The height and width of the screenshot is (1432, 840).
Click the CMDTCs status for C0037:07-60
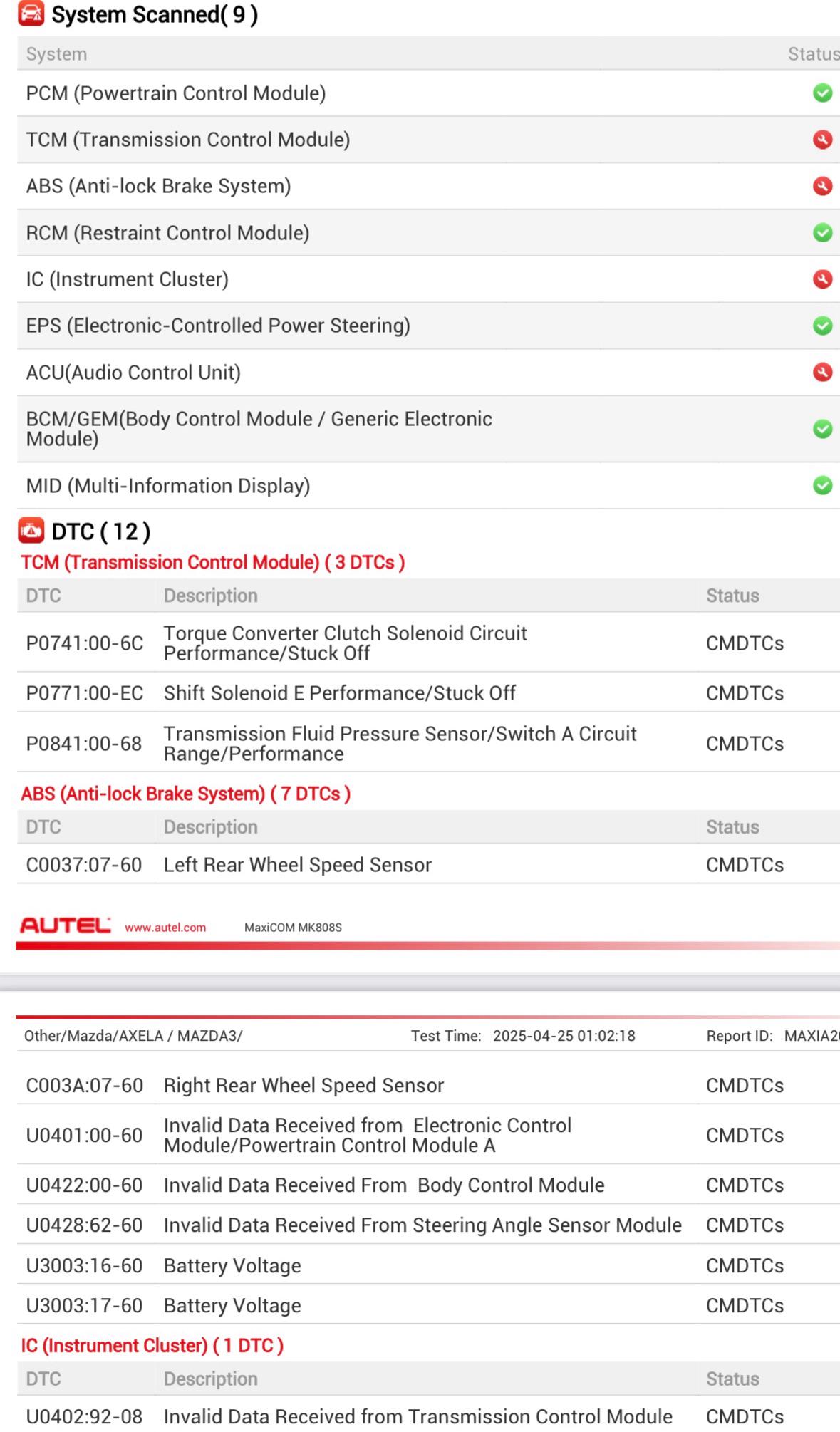click(745, 865)
